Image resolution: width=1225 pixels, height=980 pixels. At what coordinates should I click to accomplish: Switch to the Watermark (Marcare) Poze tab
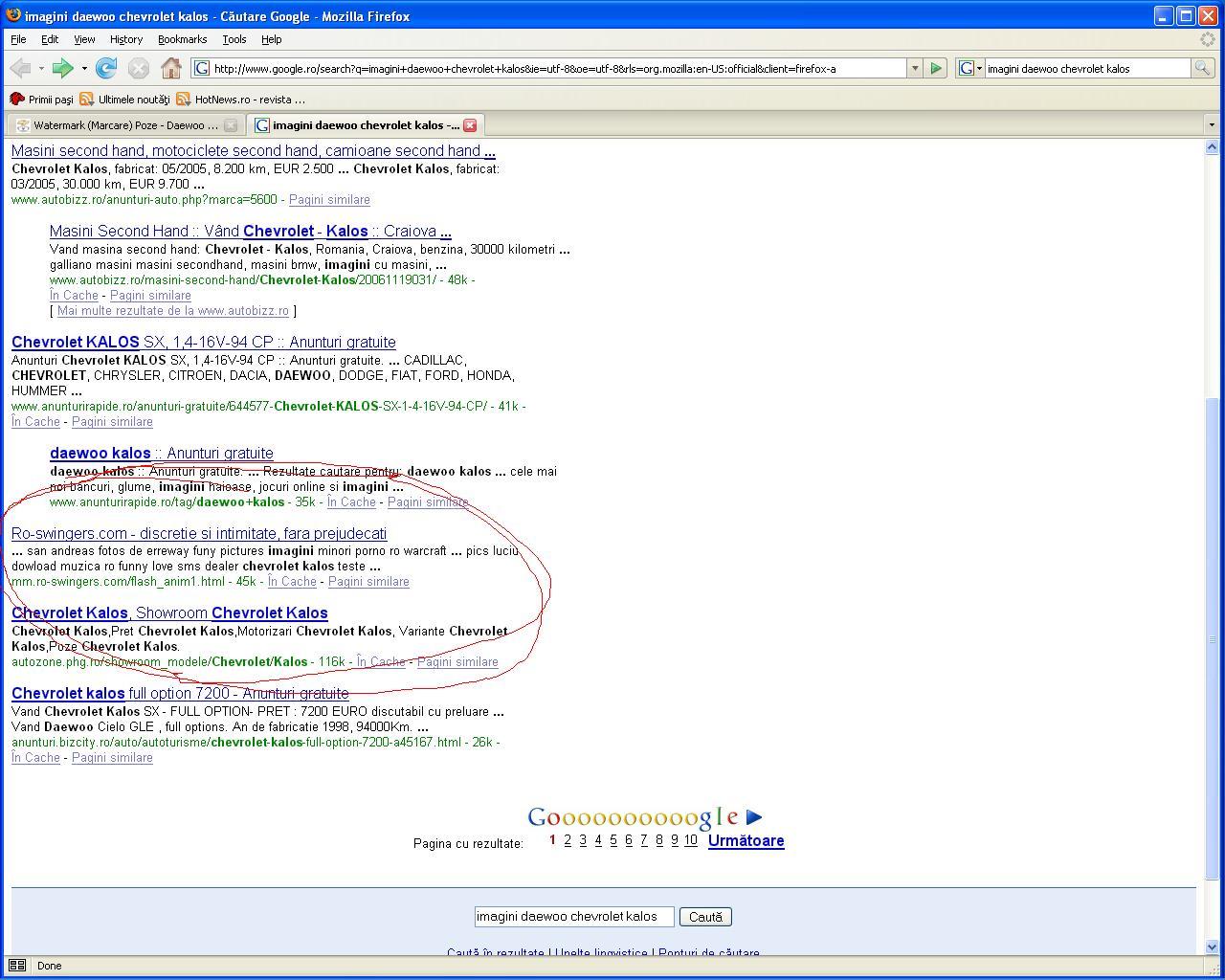[x=124, y=125]
